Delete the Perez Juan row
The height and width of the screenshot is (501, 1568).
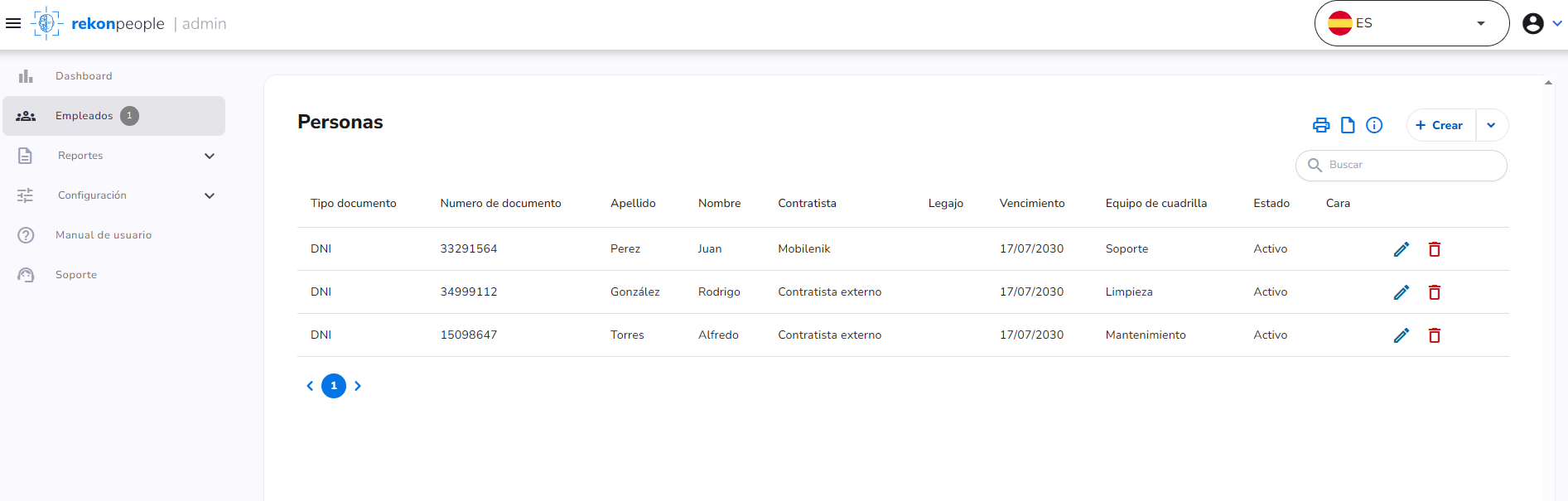(1435, 249)
